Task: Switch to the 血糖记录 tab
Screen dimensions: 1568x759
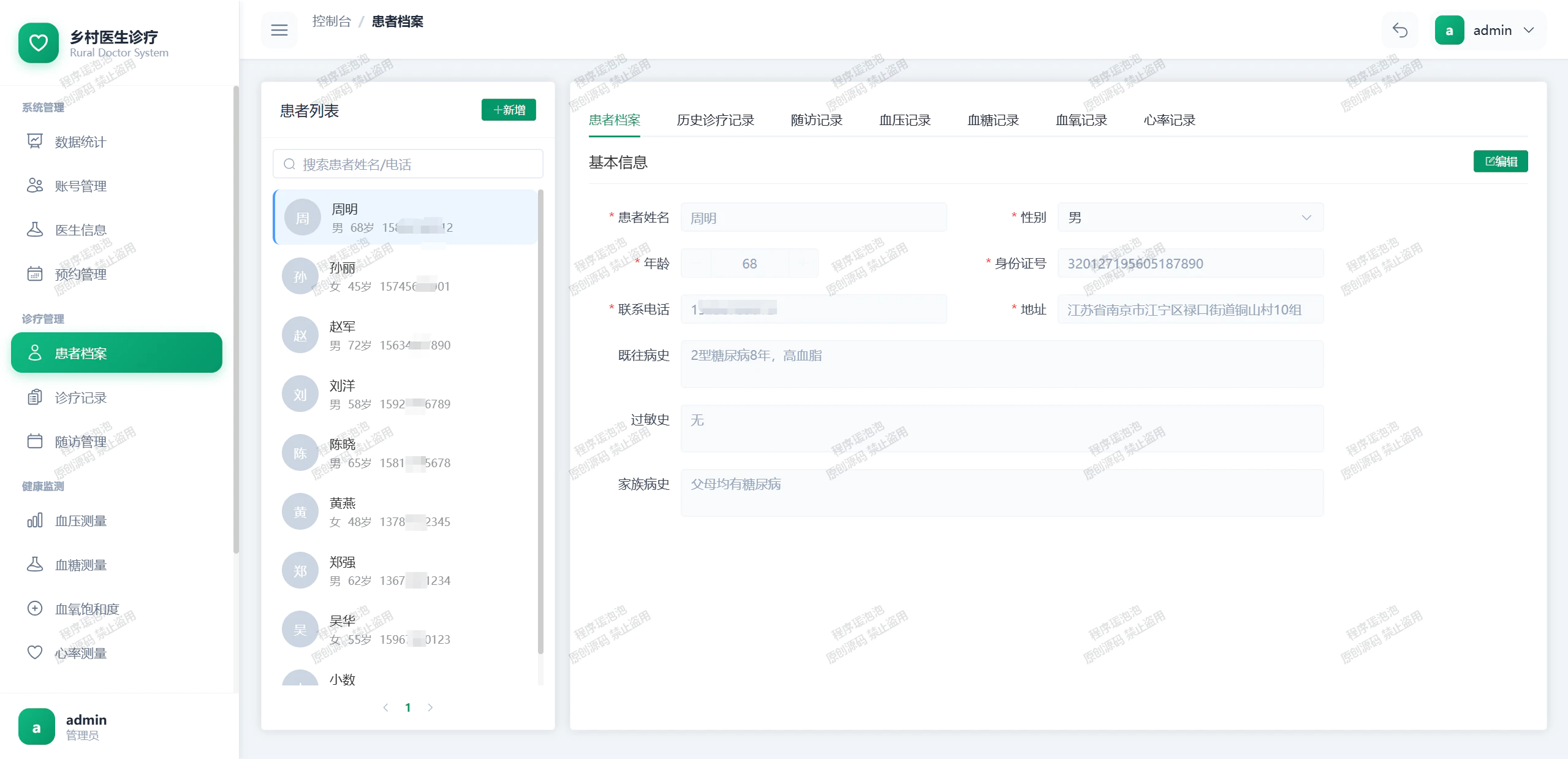Action: click(x=993, y=120)
